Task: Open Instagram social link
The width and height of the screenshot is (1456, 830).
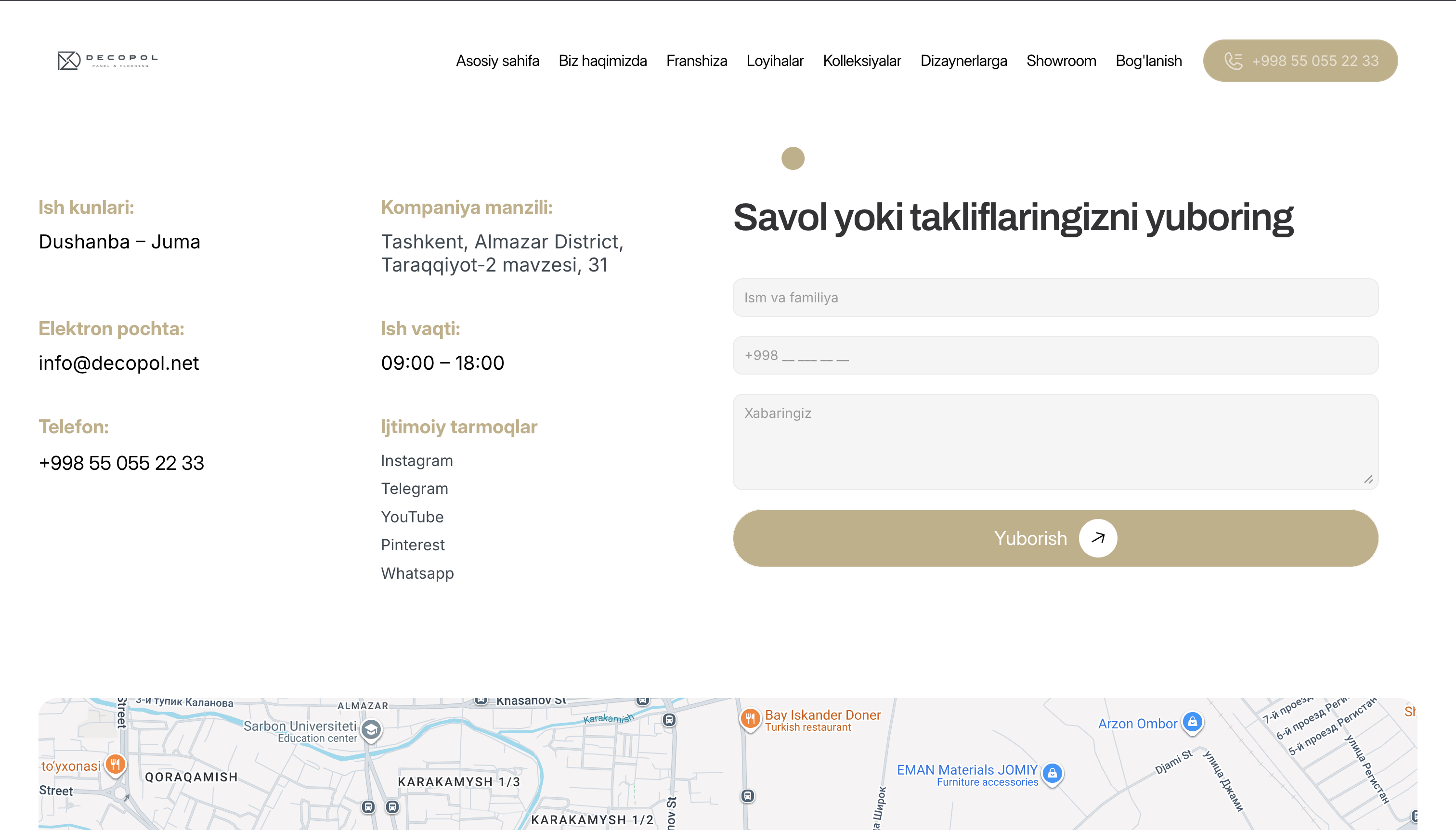Action: (417, 461)
